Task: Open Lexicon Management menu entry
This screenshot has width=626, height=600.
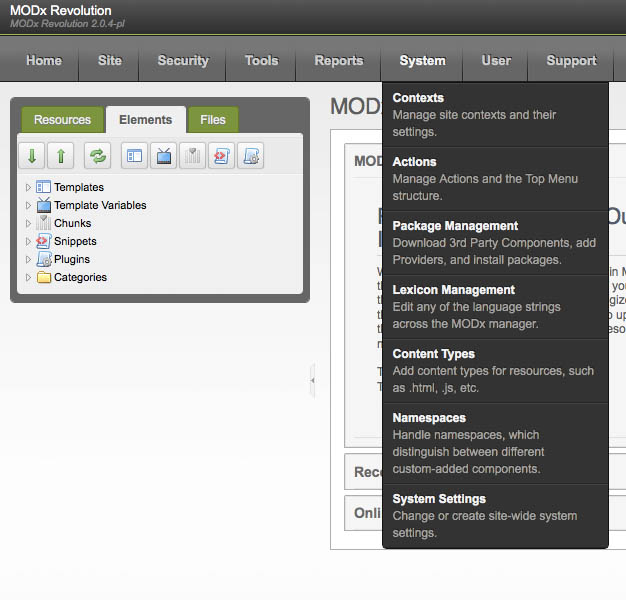Action: click(x=495, y=307)
